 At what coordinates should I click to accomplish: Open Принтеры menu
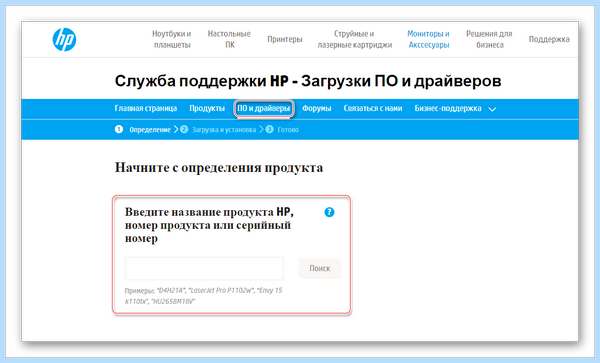coord(285,39)
